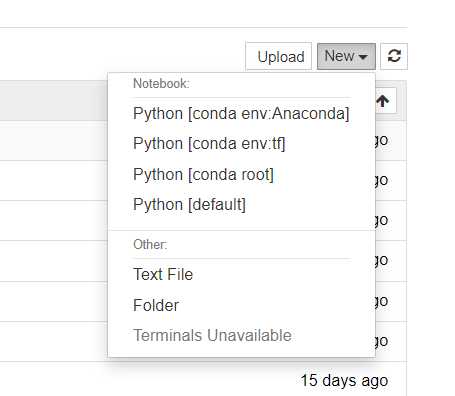The width and height of the screenshot is (455, 396).
Task: Click the Notebook: section header
Action: [161, 83]
